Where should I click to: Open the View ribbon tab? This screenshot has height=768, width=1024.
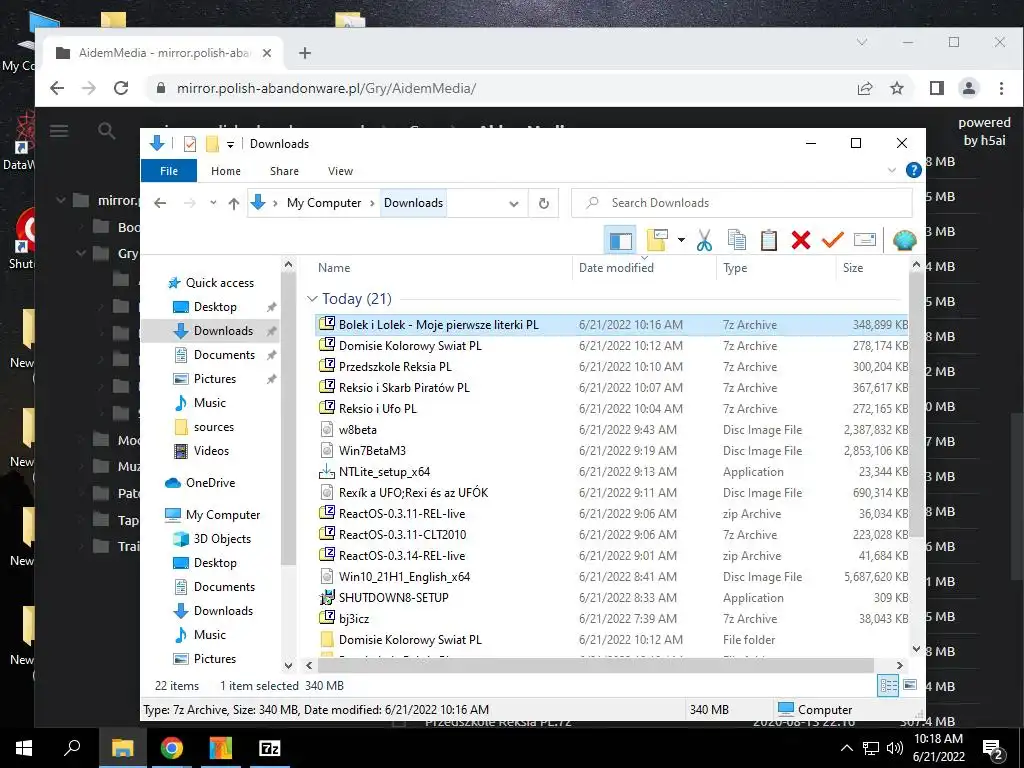tap(340, 171)
